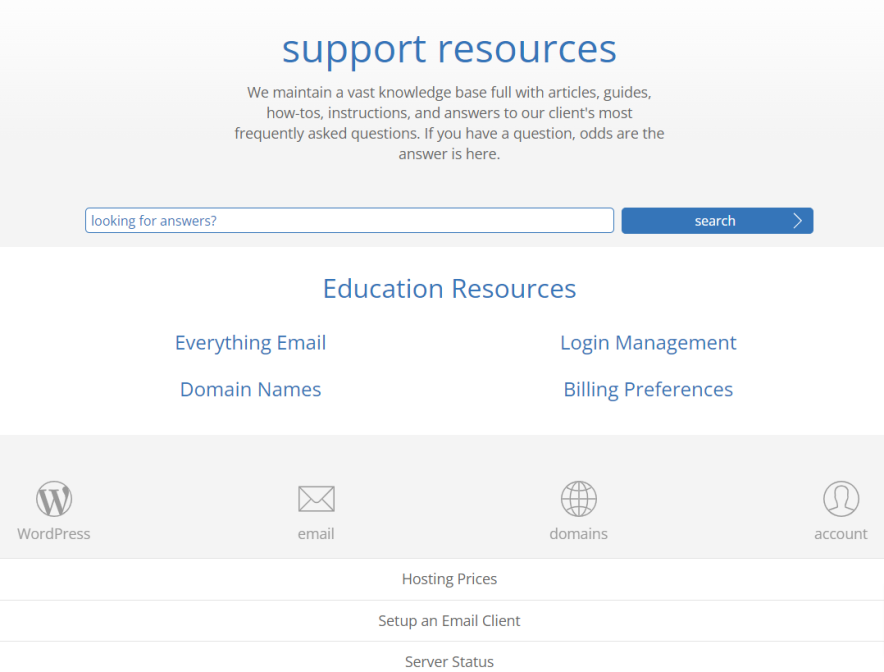Click the knowledge base description paragraph

pos(449,123)
